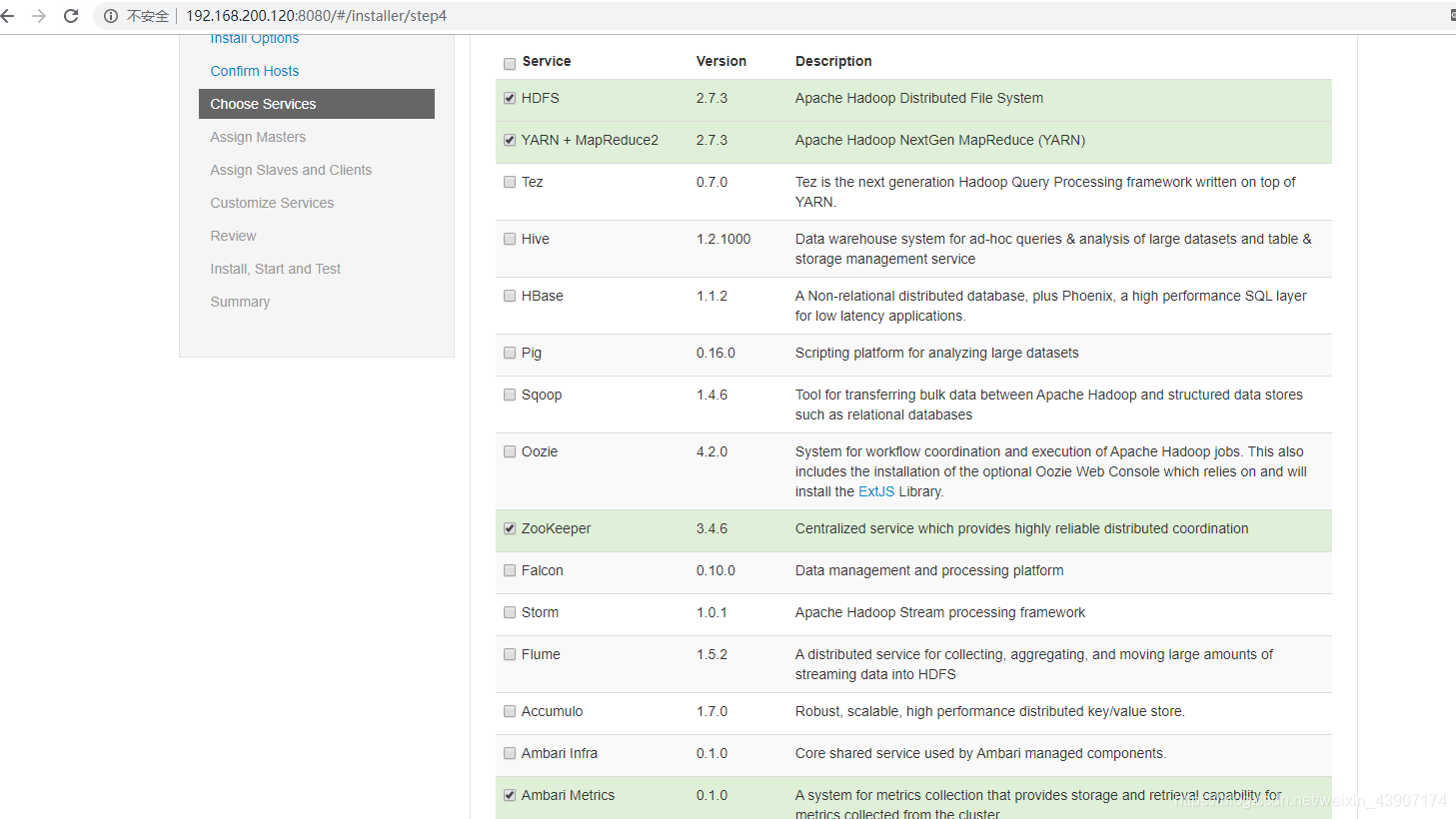Click the ZooKeeper service name
Screen dimensions: 1456x819
(556, 528)
